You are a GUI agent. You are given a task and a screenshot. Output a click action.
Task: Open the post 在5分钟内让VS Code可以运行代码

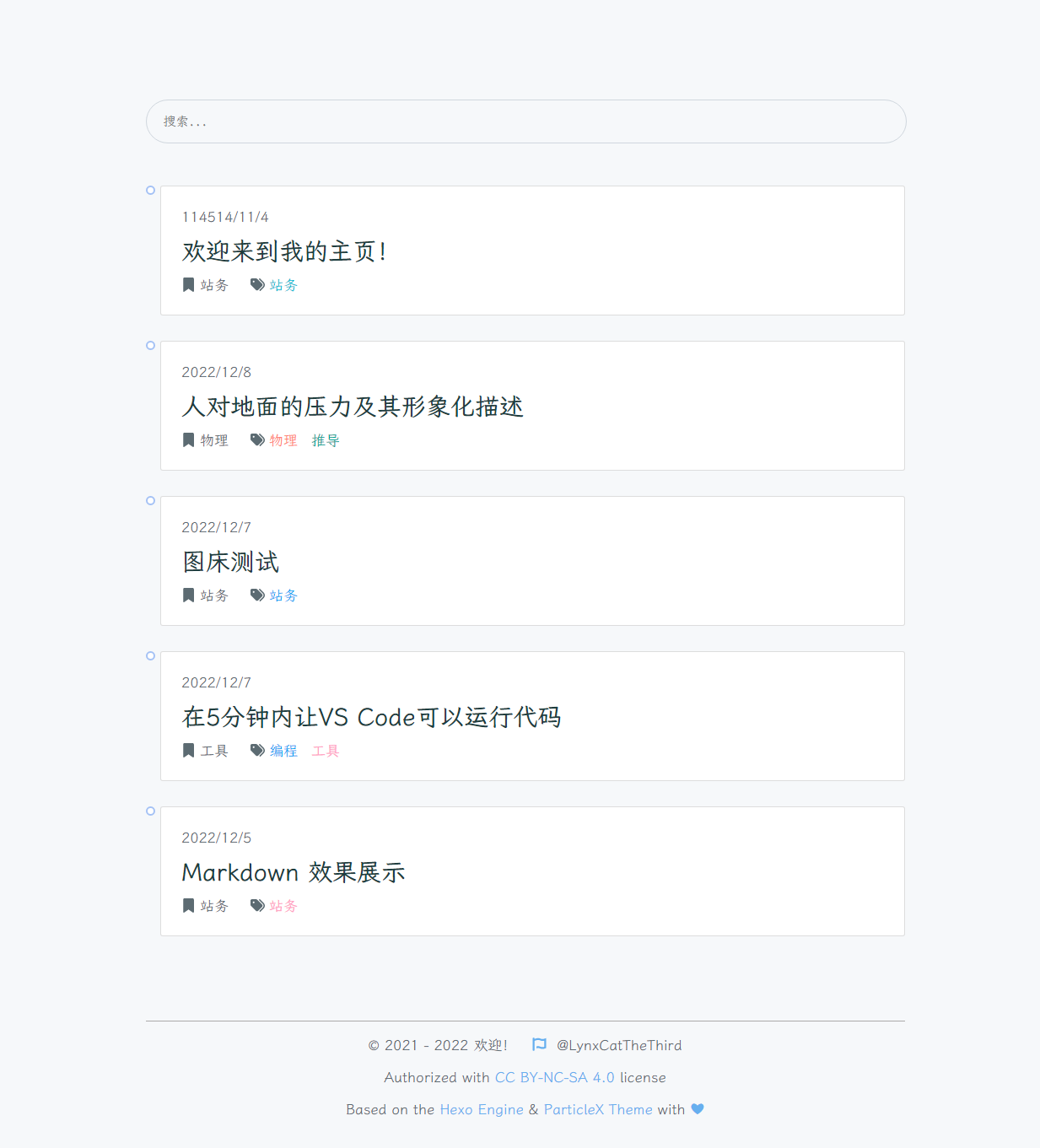[371, 717]
